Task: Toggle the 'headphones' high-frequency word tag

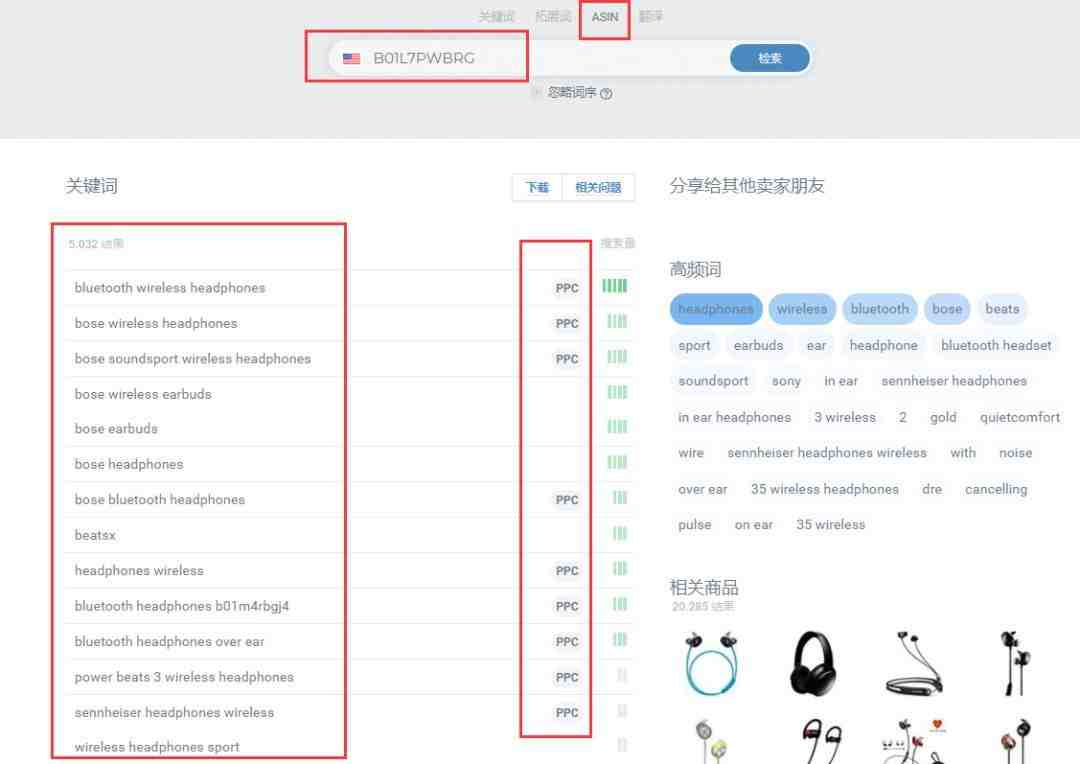Action: point(715,309)
